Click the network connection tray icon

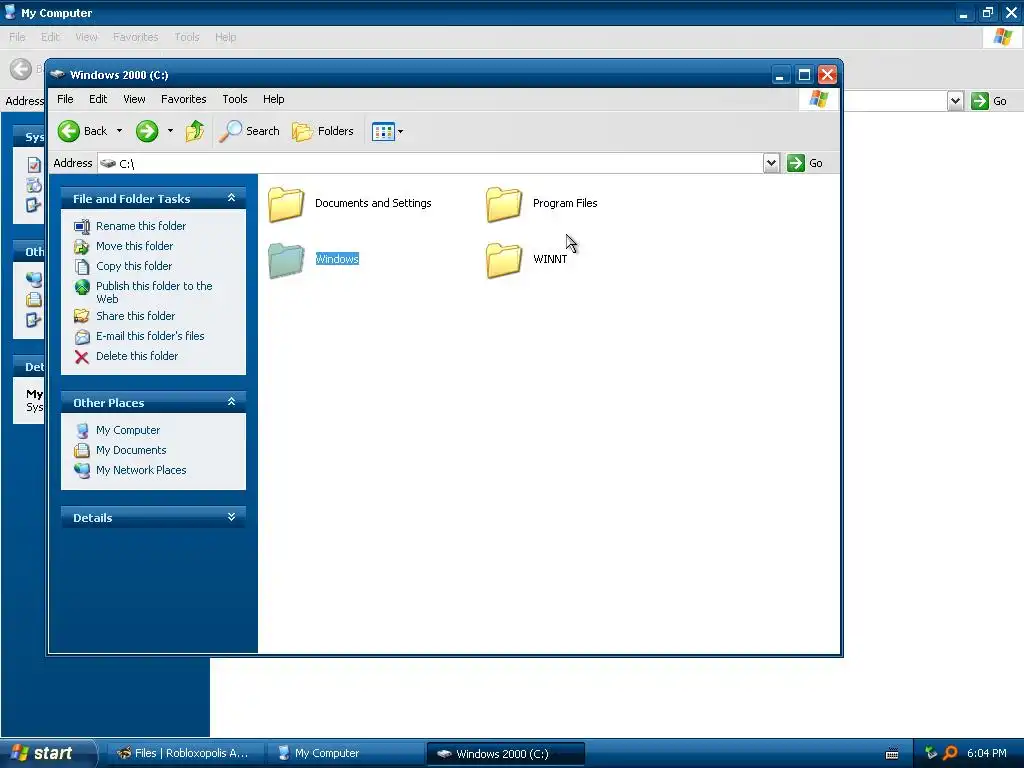[x=931, y=753]
